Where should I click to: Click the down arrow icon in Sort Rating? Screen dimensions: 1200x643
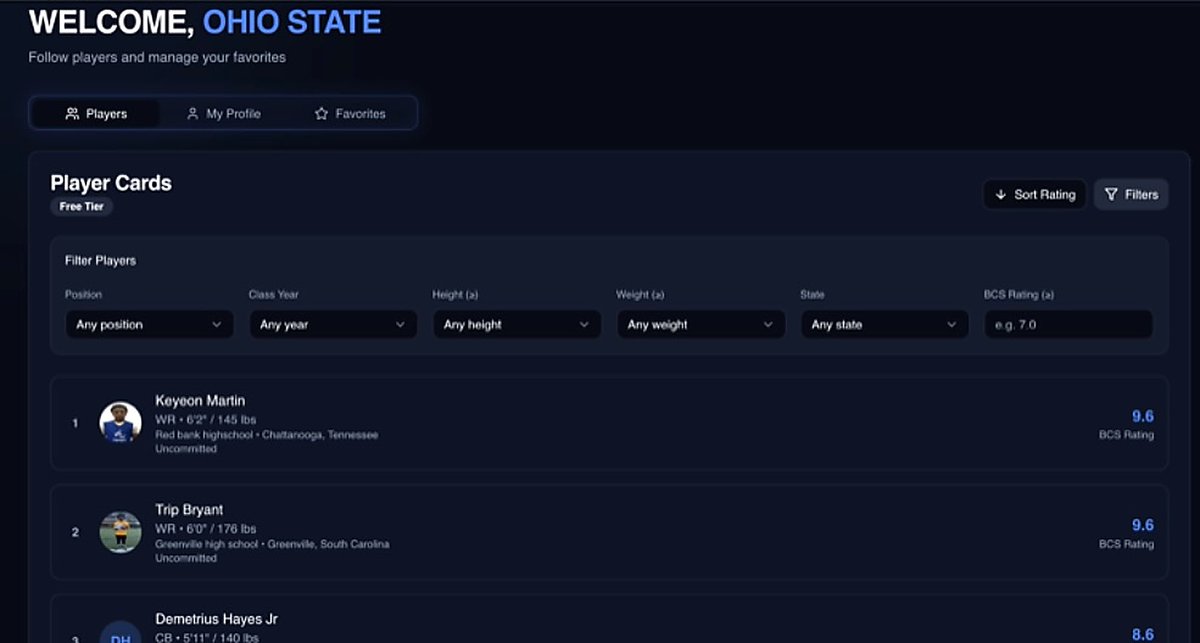[1001, 194]
